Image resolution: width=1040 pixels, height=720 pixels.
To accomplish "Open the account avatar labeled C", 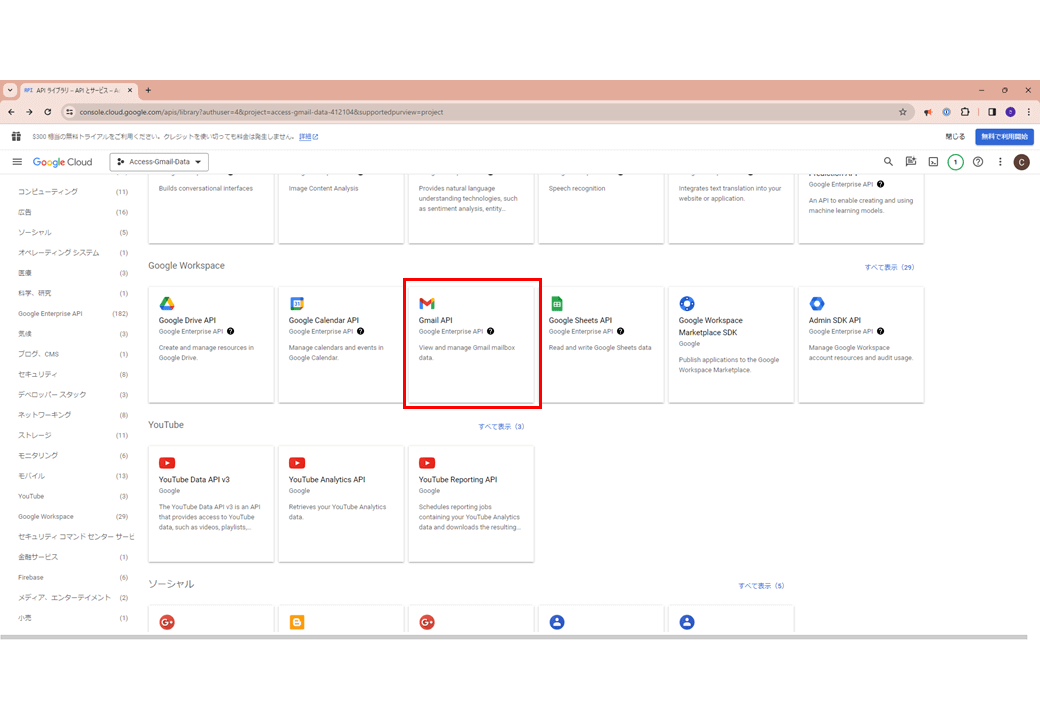I will (1021, 162).
